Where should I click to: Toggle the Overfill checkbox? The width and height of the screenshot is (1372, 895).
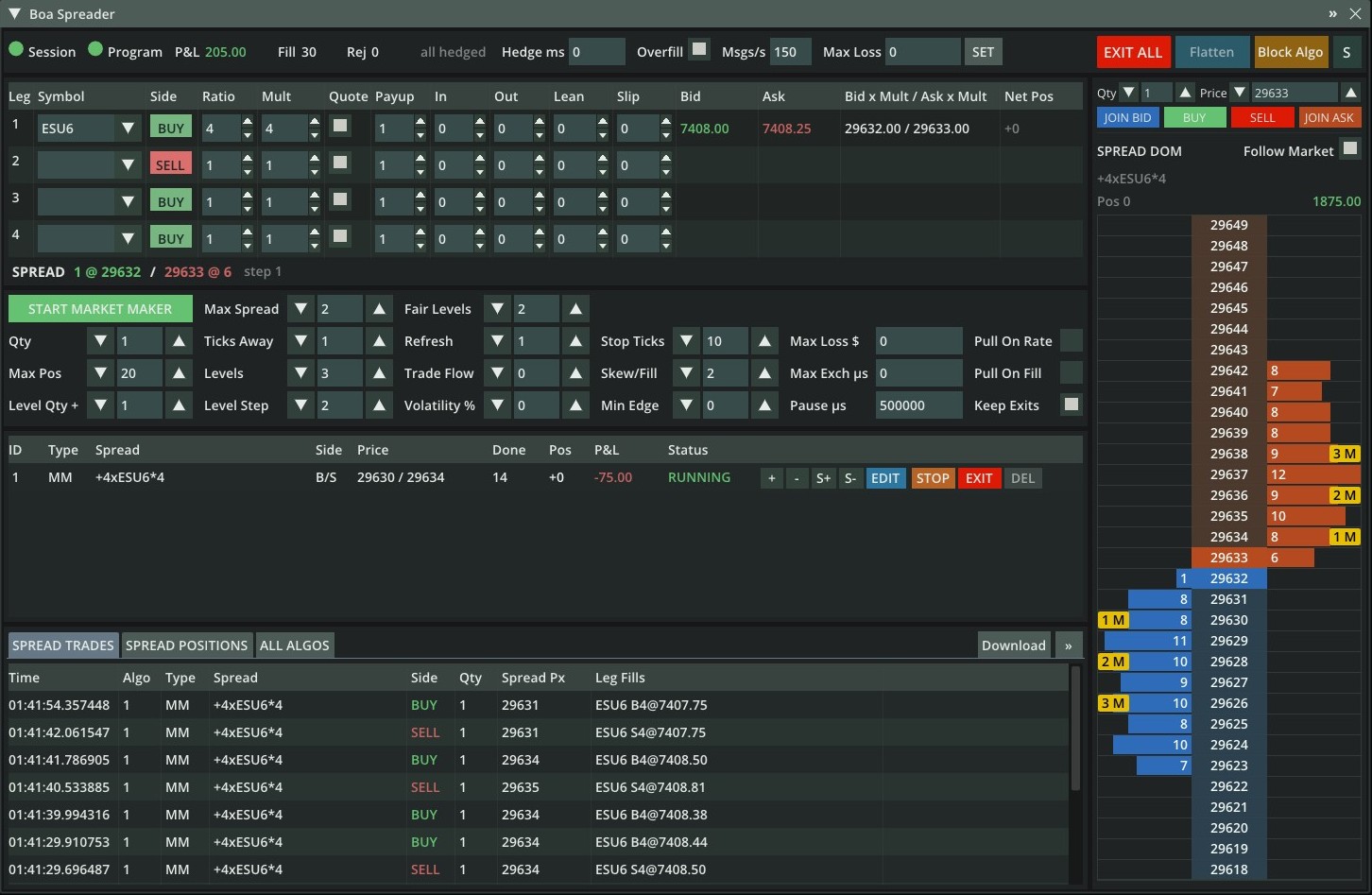(x=699, y=49)
